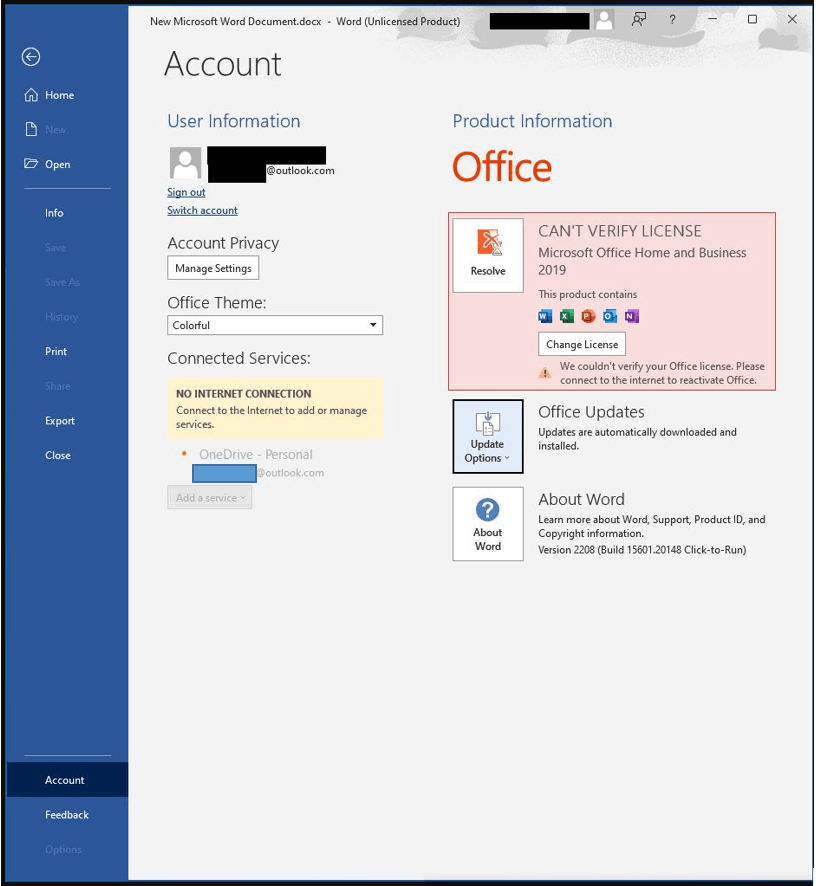Click the question mark help icon
The height and width of the screenshot is (886, 816).
672,20
